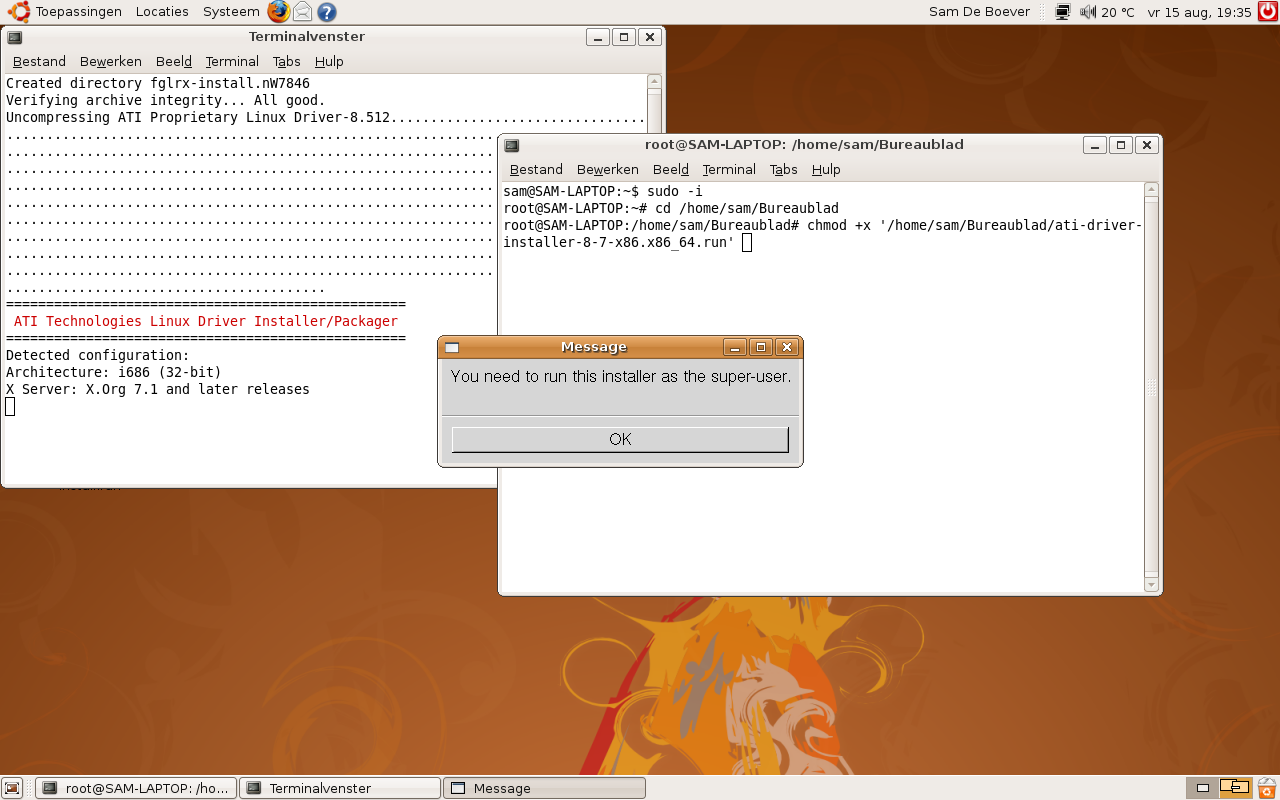This screenshot has height=800, width=1280.
Task: Open the blue help question mark icon
Action: pyautogui.click(x=327, y=12)
